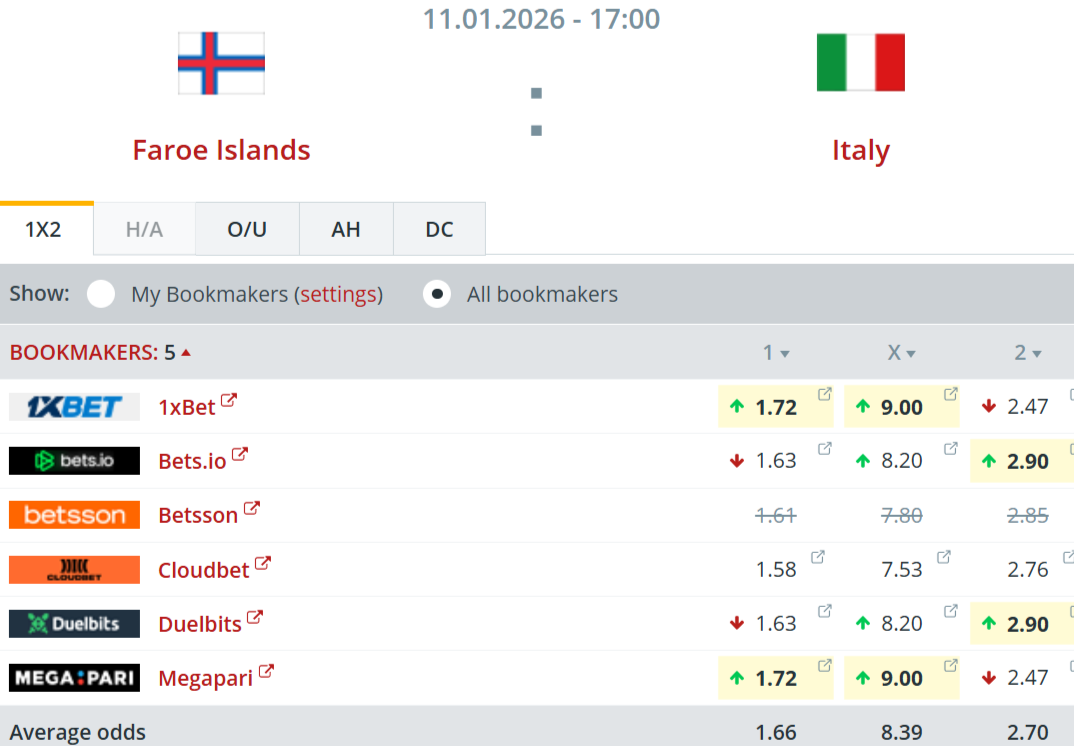The image size is (1074, 746).
Task: Click the Cloudbet bookmaker logo
Action: coord(74,569)
